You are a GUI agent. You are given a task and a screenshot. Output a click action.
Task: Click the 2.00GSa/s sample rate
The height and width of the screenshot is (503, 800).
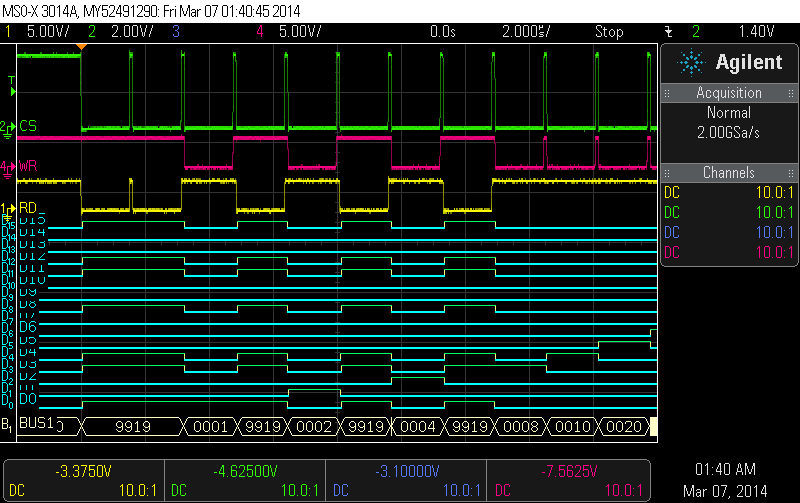tap(729, 133)
